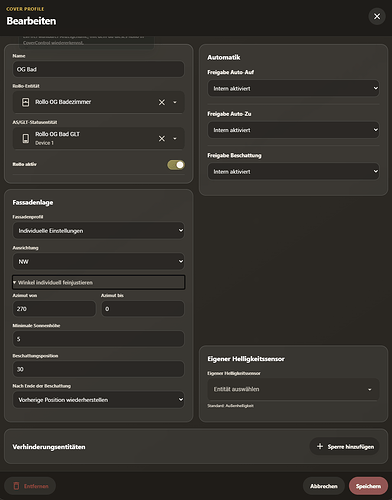Viewport: 392px width, 500px height.
Task: Click the Device 1 subtitle text
Action: click(44, 143)
